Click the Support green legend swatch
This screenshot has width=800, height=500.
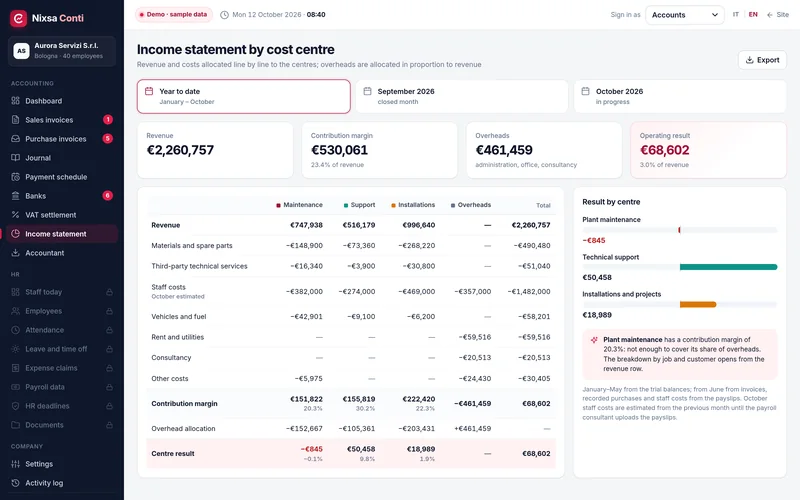(346, 206)
